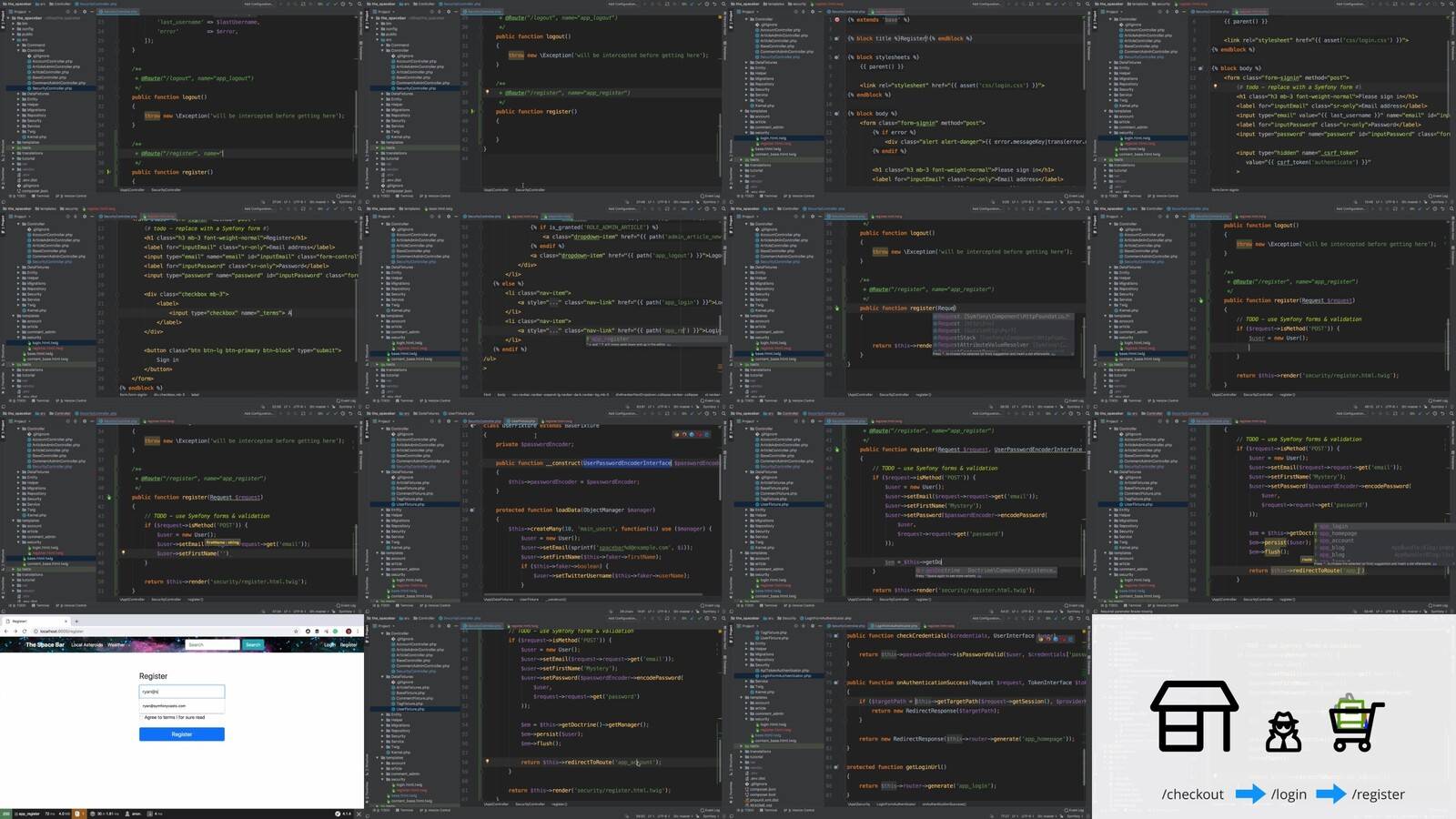
Task: Open Chrome preview icon in the UserFixture editor
Action: point(677,435)
